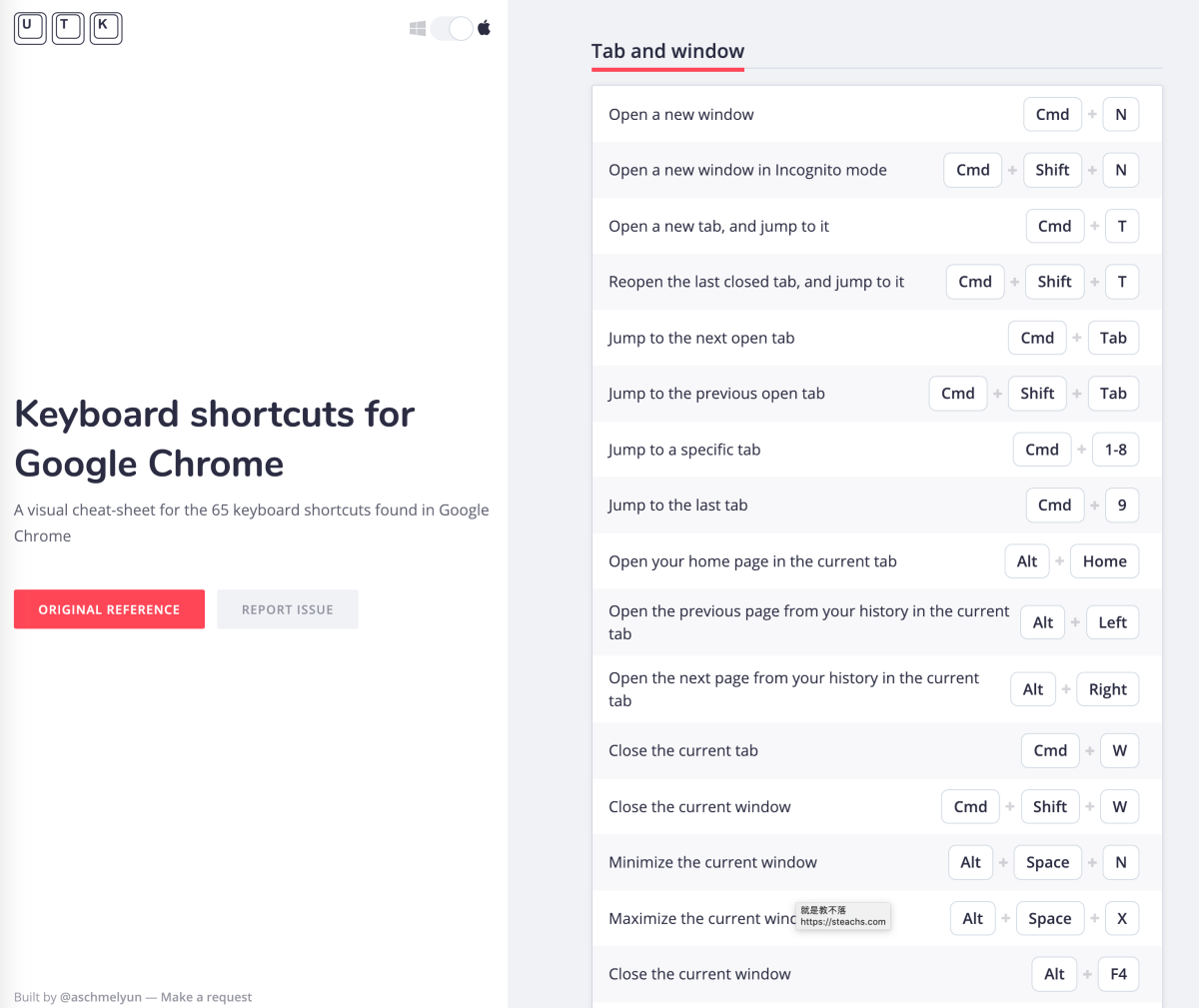Select the Apple logo icon
Image resolution: width=1199 pixels, height=1008 pixels.
[x=485, y=28]
